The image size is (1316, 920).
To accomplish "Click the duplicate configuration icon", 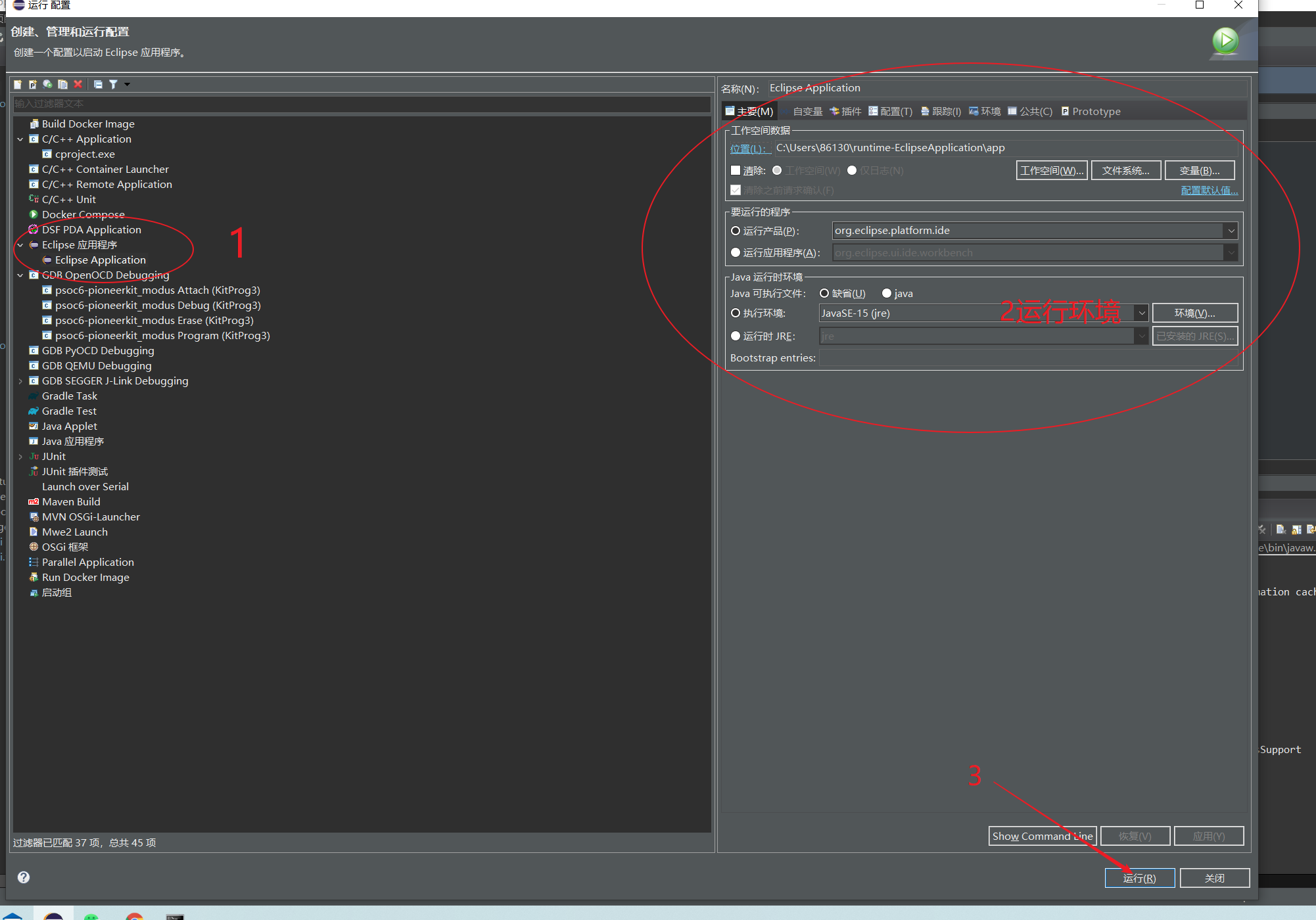I will pos(62,84).
